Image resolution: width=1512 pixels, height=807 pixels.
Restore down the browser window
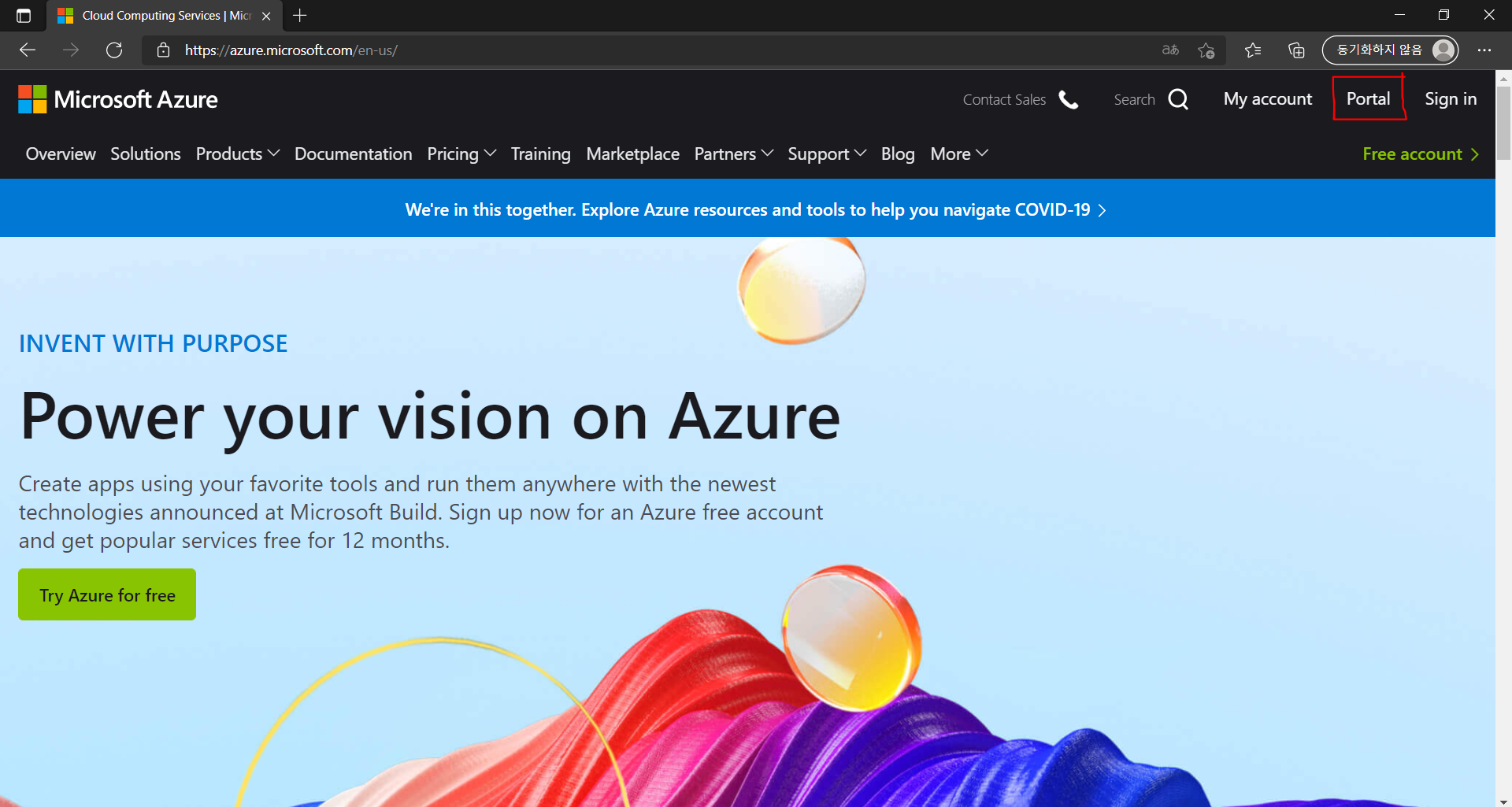[1443, 15]
